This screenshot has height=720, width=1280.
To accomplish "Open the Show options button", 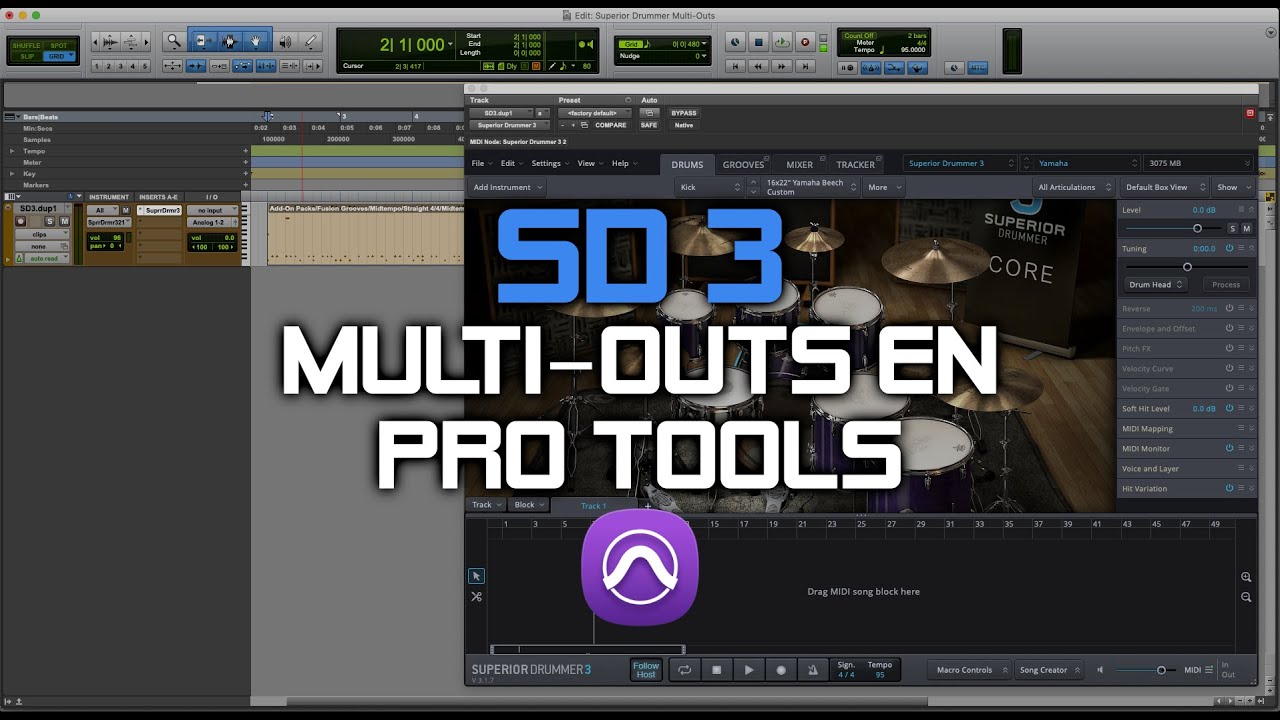I will 1232,187.
